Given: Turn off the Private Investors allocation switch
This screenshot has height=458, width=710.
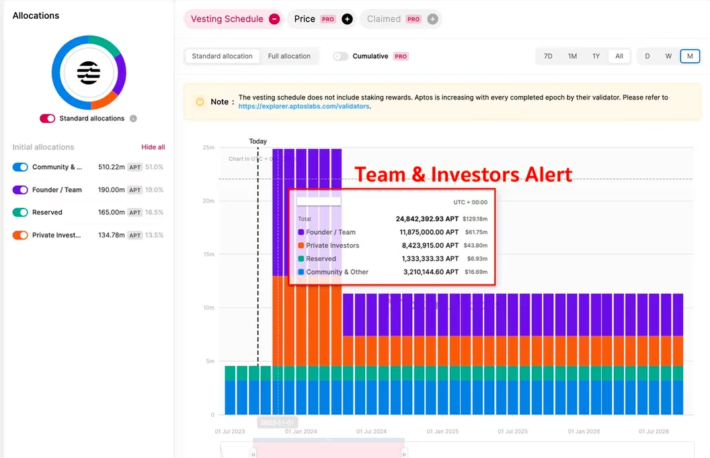Looking at the screenshot, I should tap(20, 235).
